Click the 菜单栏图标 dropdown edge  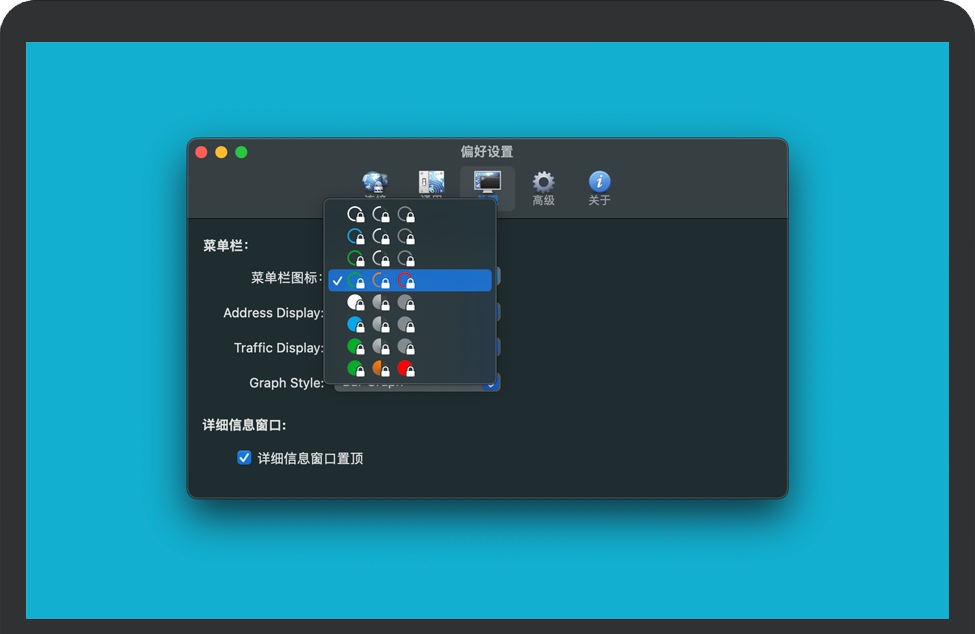[x=497, y=277]
